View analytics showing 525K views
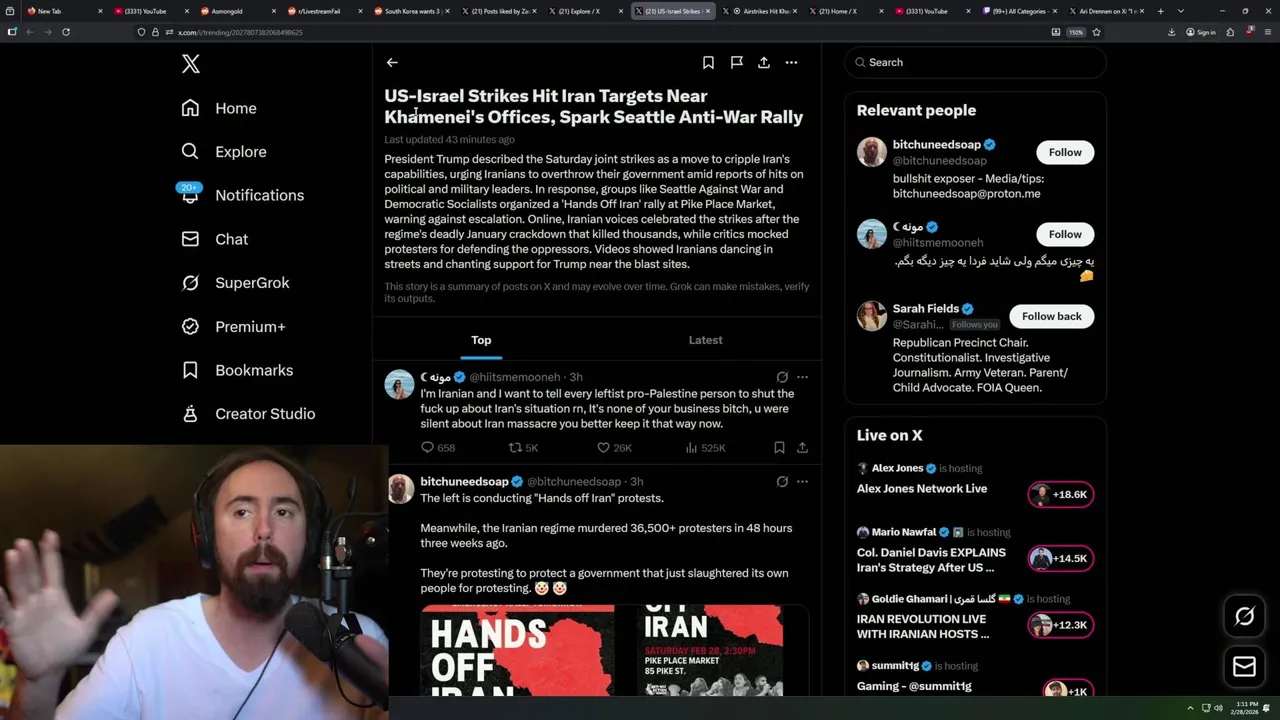The width and height of the screenshot is (1280, 720). pyautogui.click(x=705, y=448)
